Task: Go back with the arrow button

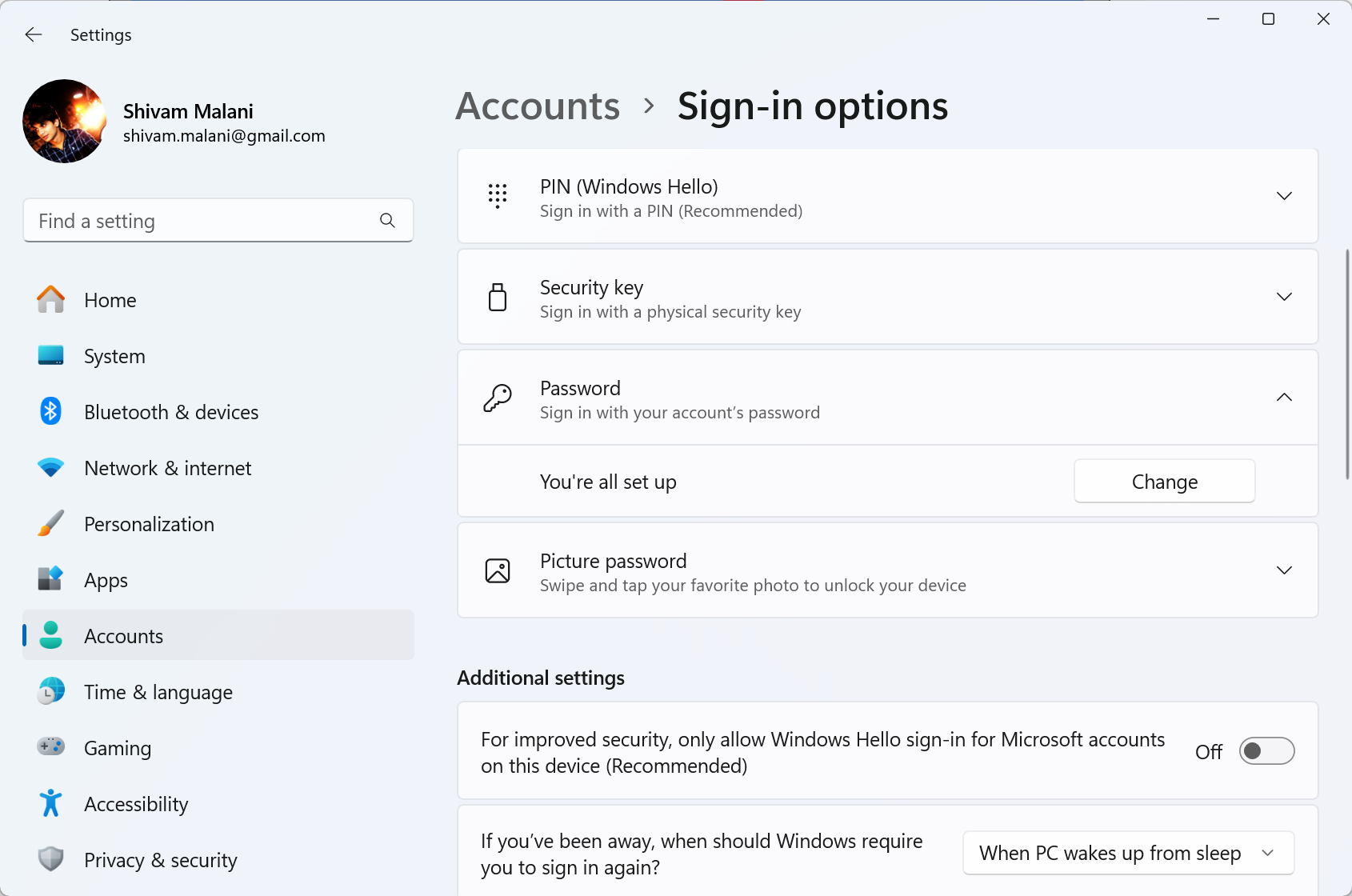Action: tap(33, 34)
